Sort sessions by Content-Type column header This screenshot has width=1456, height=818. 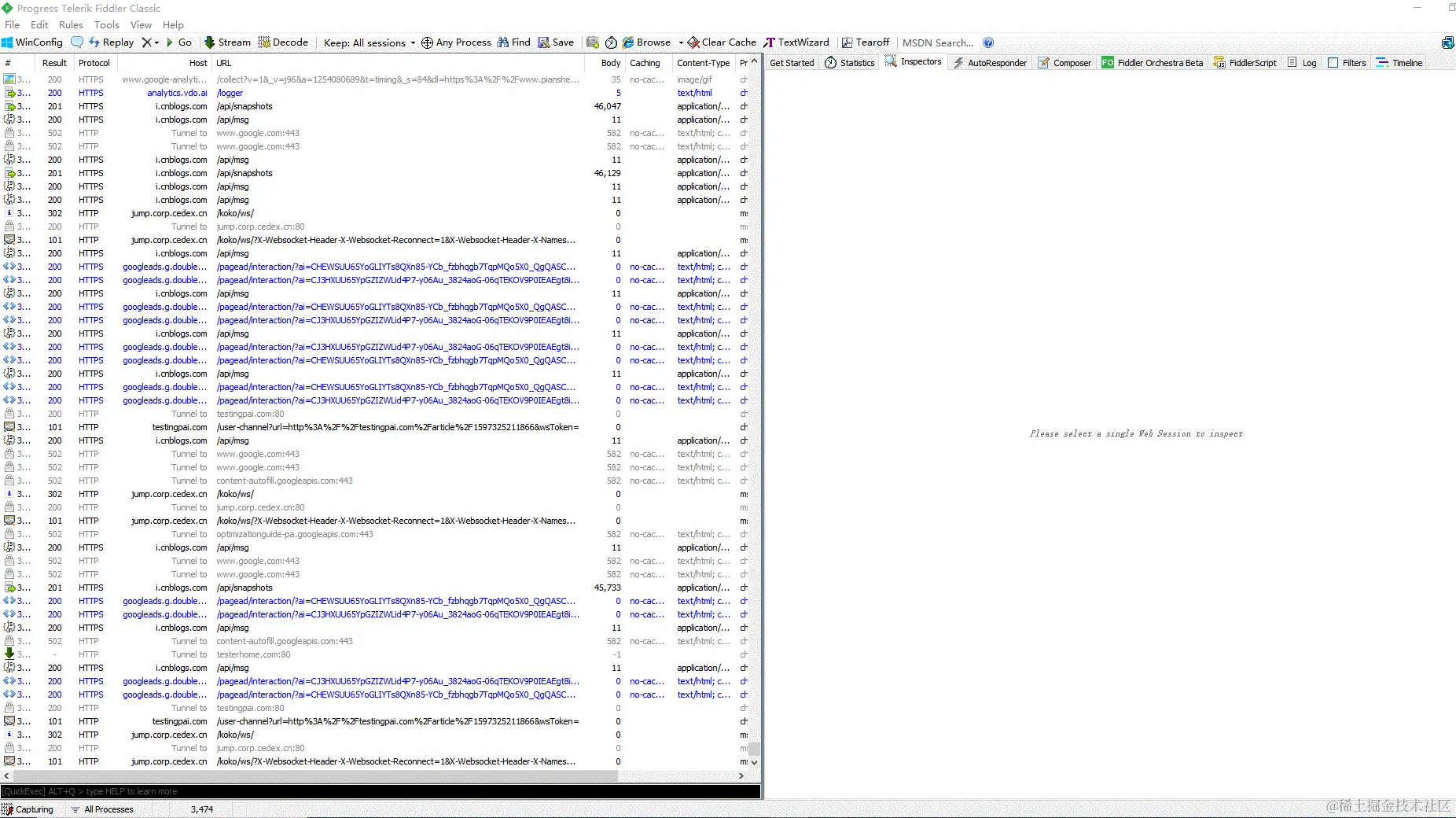point(703,63)
